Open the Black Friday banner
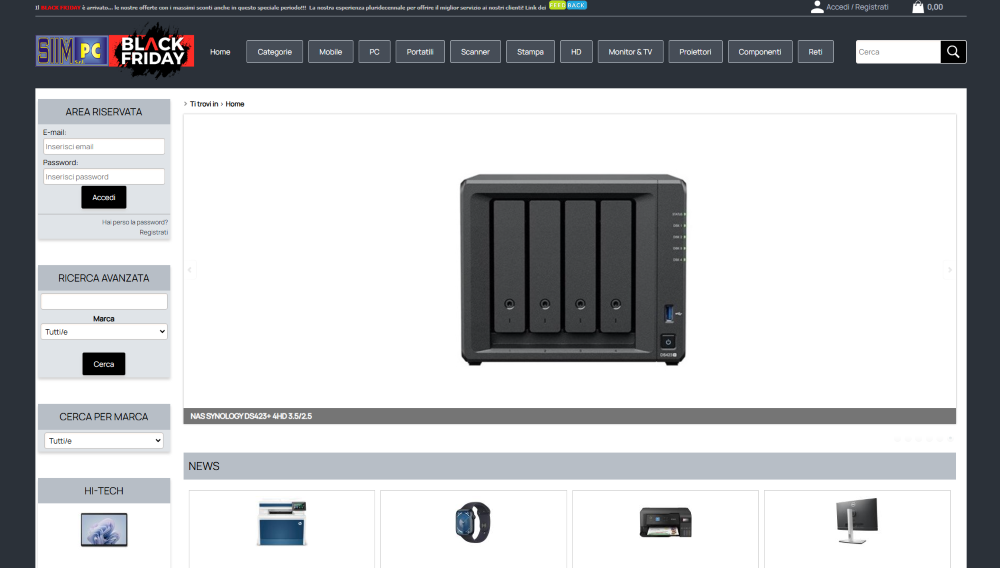 (x=152, y=50)
